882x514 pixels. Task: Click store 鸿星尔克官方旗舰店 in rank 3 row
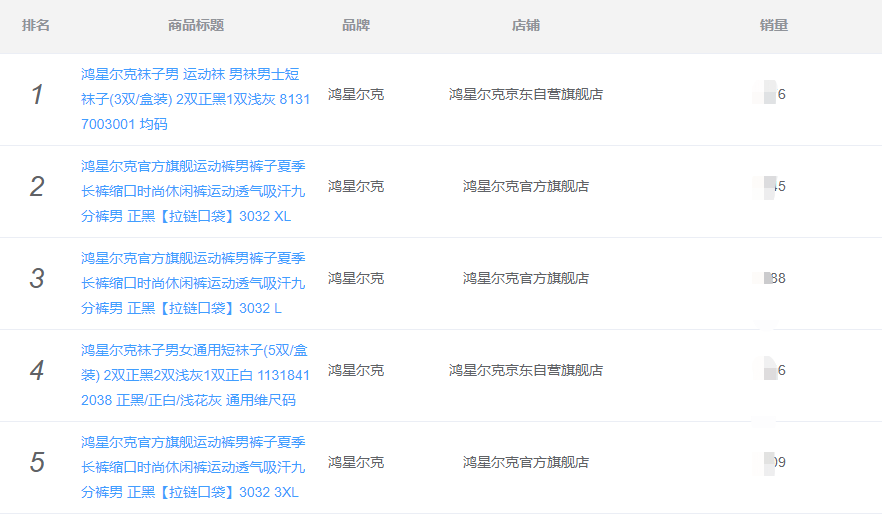tap(526, 278)
